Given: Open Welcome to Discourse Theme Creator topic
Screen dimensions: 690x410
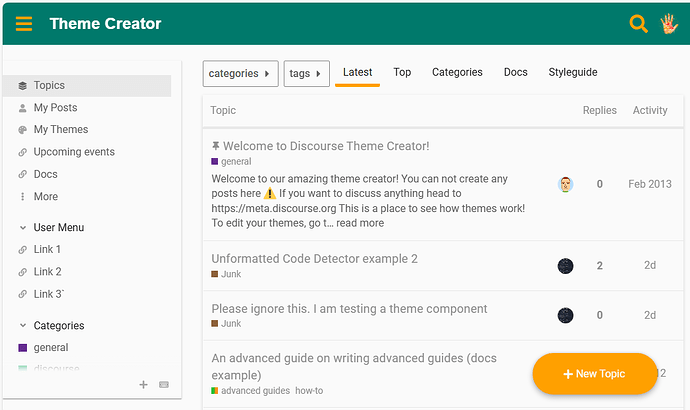Looking at the screenshot, I should [326, 146].
